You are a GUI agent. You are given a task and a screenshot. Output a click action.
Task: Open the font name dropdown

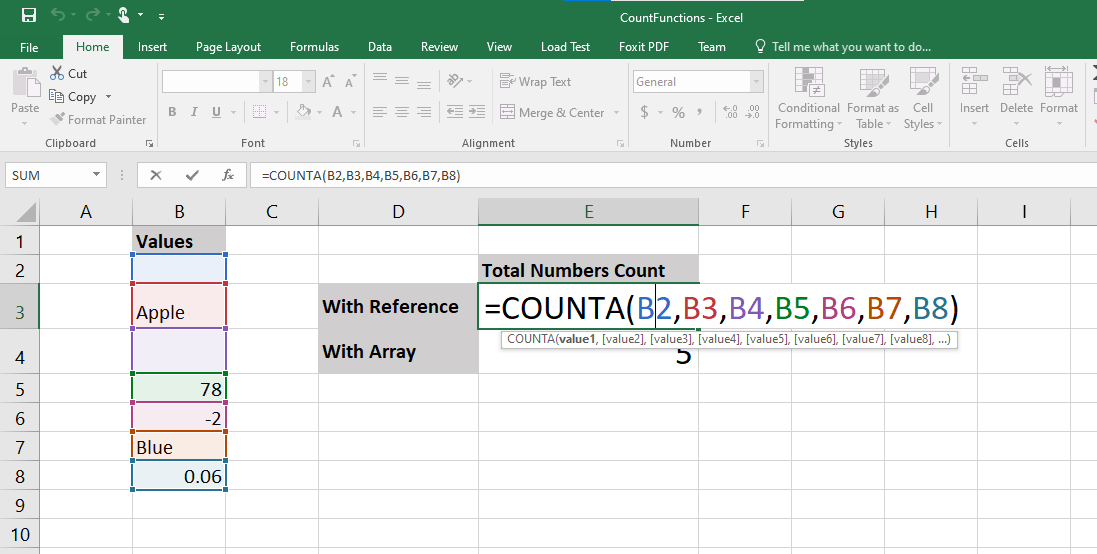[x=265, y=82]
